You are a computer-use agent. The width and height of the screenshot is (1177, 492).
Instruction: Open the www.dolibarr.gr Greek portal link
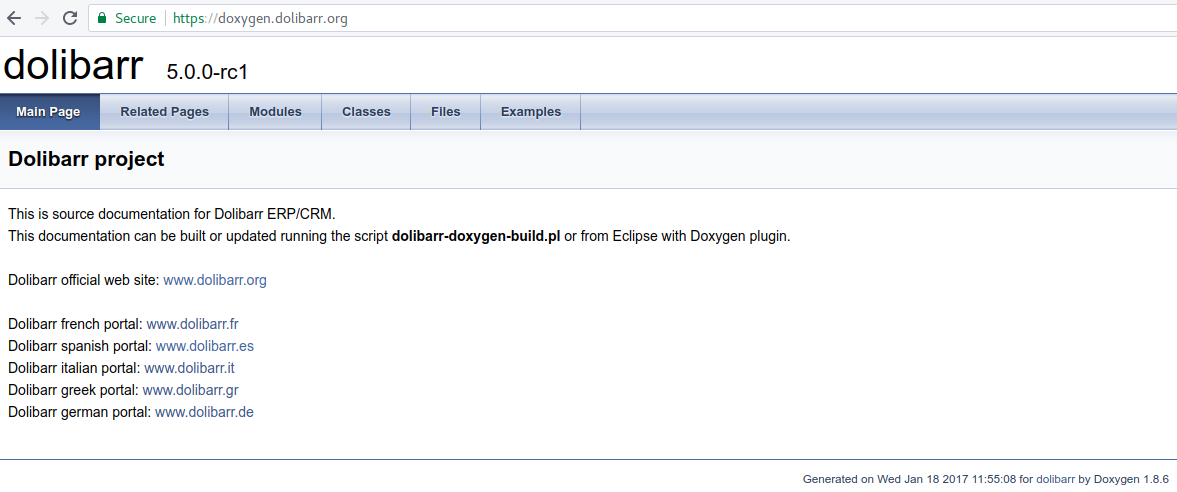coord(191,390)
